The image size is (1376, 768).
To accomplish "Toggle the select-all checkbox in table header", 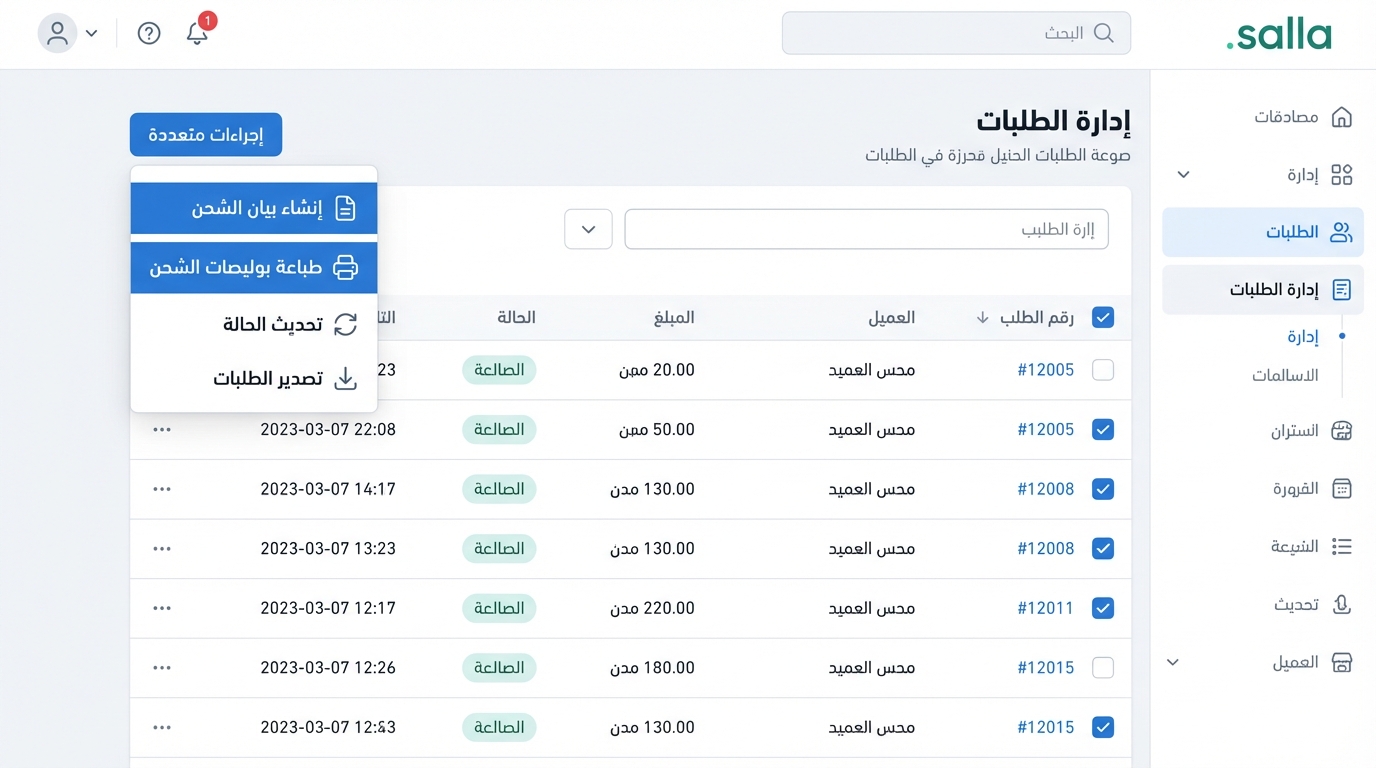I will click(1103, 317).
